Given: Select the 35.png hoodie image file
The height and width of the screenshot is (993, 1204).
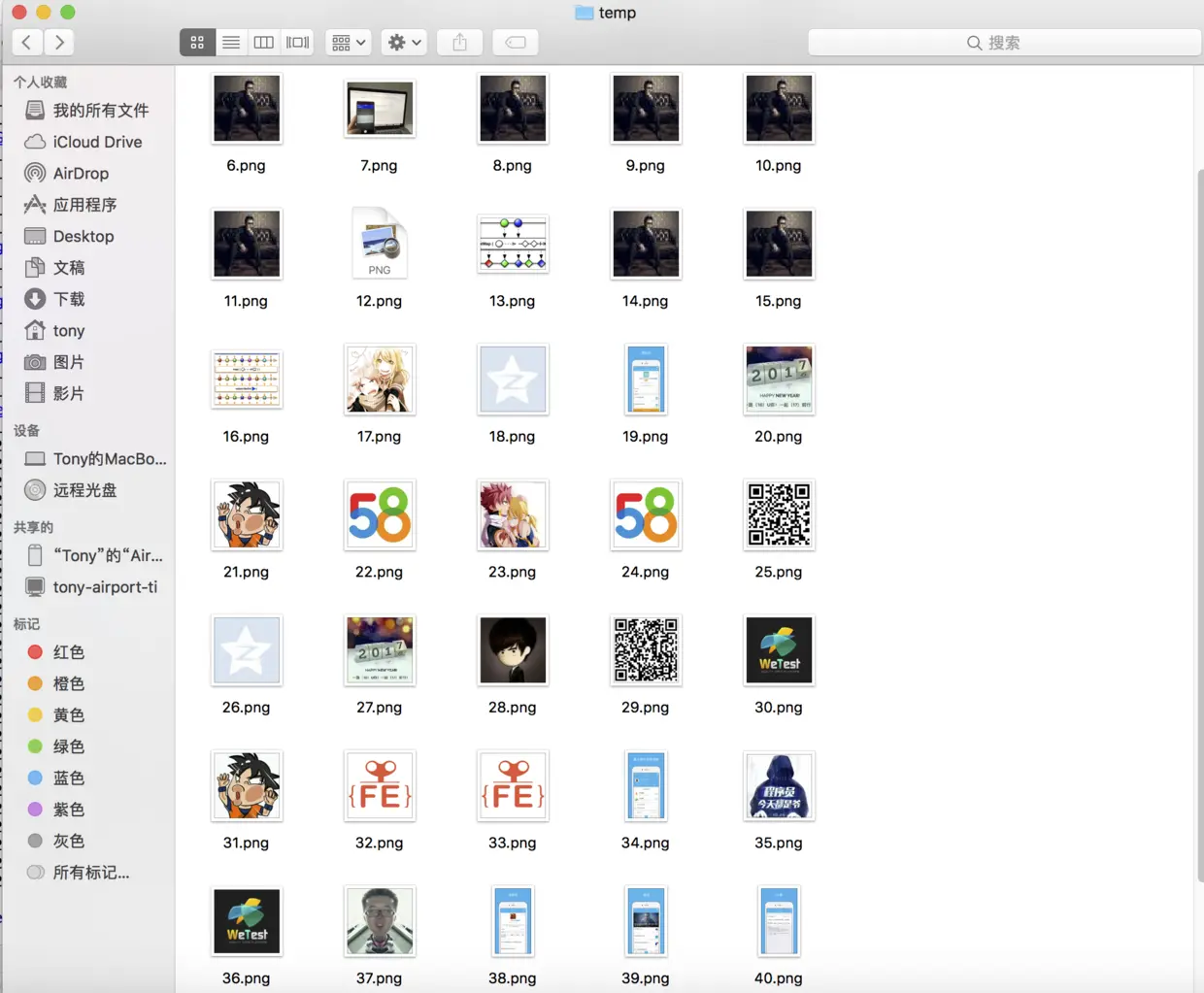Looking at the screenshot, I should [779, 785].
